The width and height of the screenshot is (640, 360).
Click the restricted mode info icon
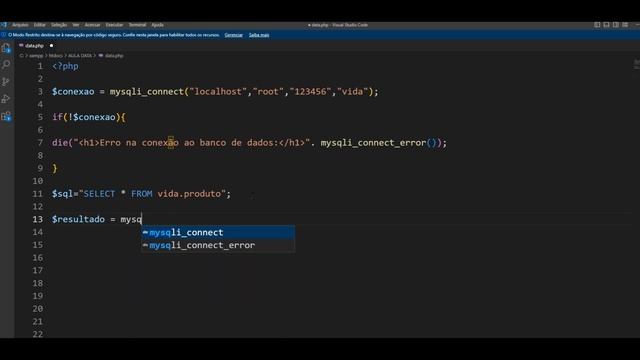point(4,35)
